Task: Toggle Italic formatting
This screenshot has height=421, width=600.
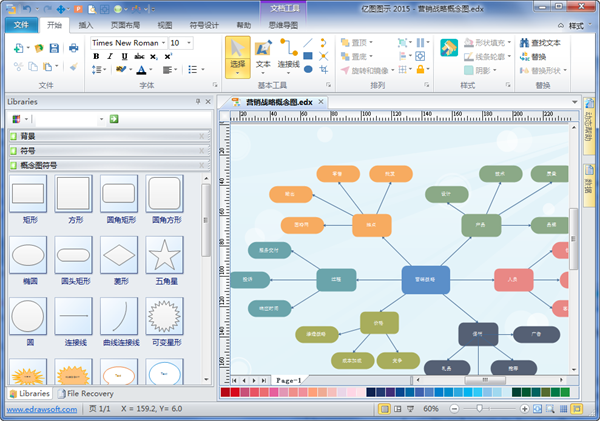Action: (x=110, y=57)
